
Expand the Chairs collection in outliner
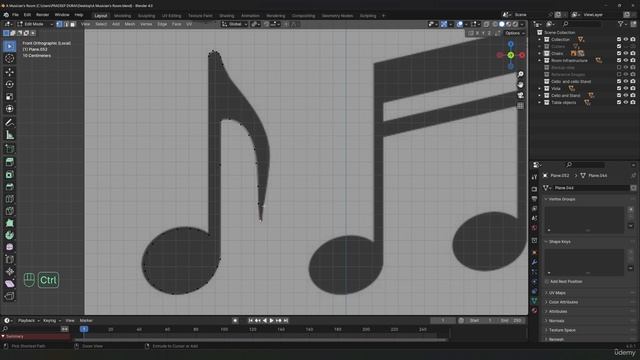pos(540,53)
